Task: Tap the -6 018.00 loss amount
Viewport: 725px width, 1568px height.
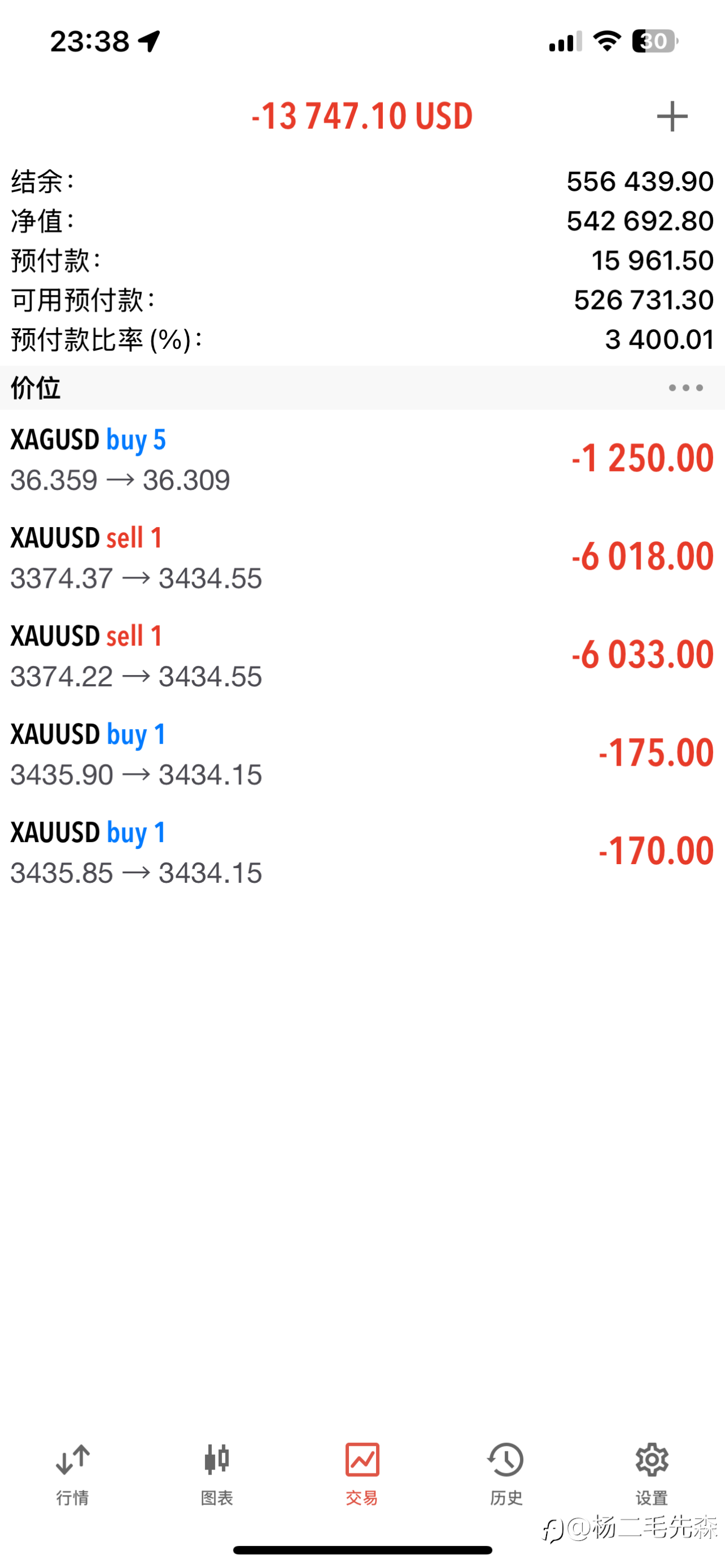Action: 642,556
